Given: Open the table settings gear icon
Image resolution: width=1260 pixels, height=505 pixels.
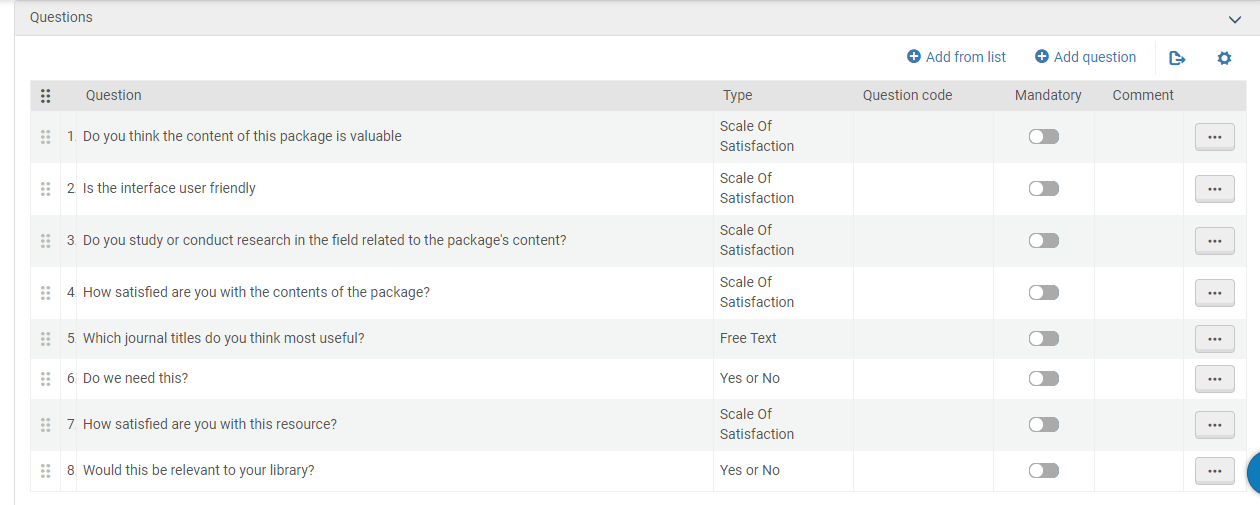Looking at the screenshot, I should coord(1224,58).
